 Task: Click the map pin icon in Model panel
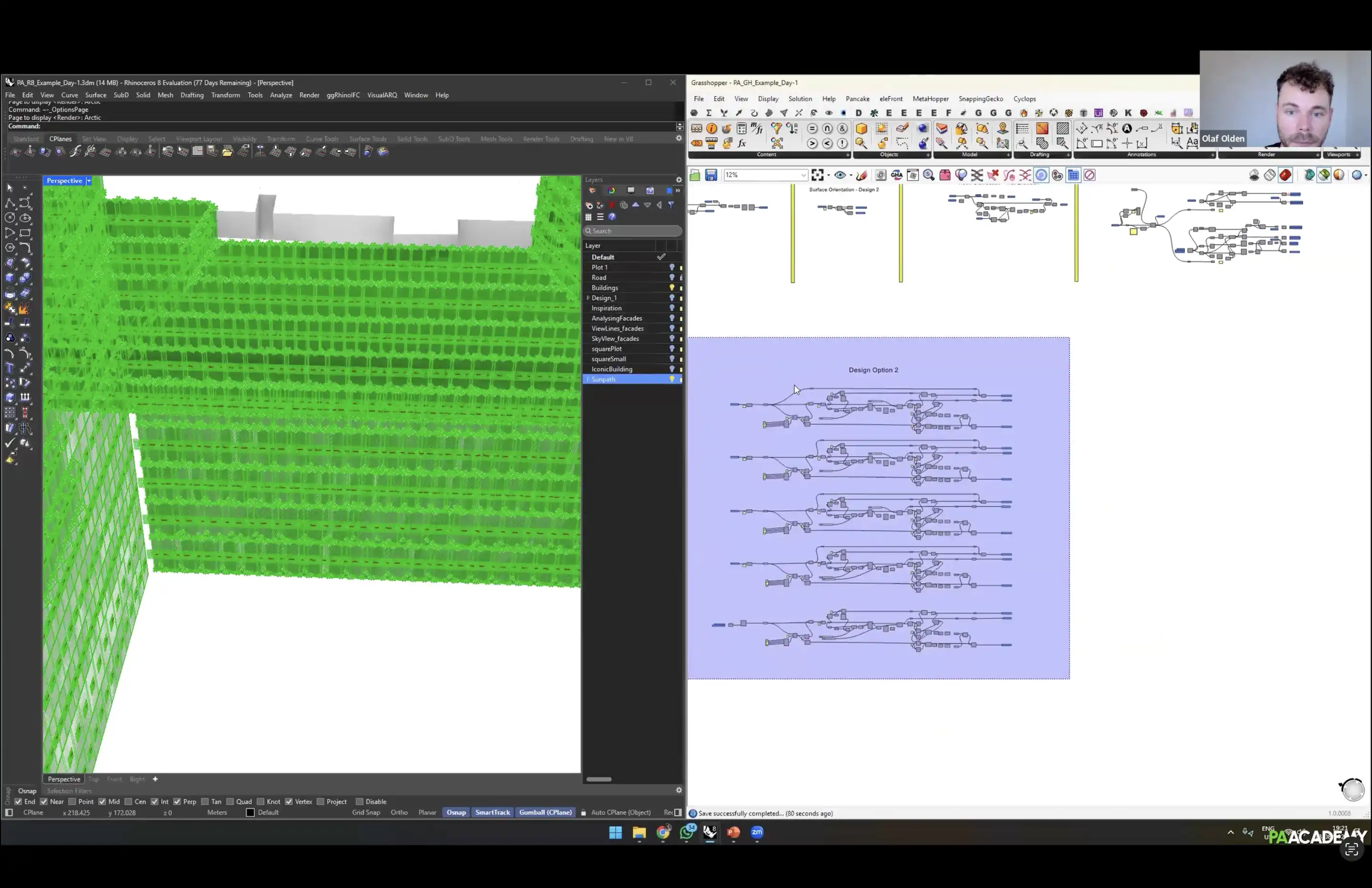[1002, 129]
